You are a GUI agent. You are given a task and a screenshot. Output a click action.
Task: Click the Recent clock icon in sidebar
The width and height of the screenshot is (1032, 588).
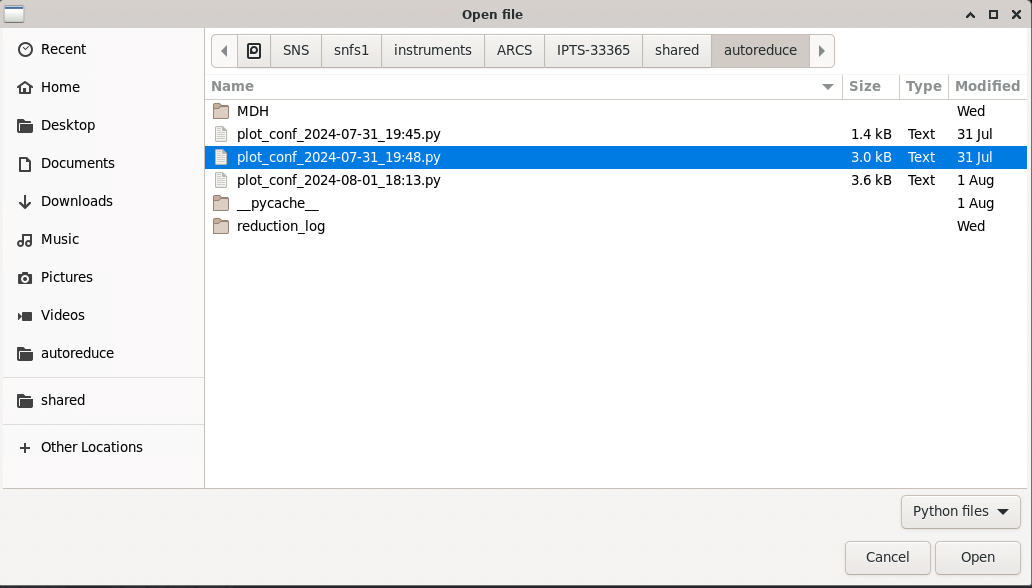click(25, 50)
